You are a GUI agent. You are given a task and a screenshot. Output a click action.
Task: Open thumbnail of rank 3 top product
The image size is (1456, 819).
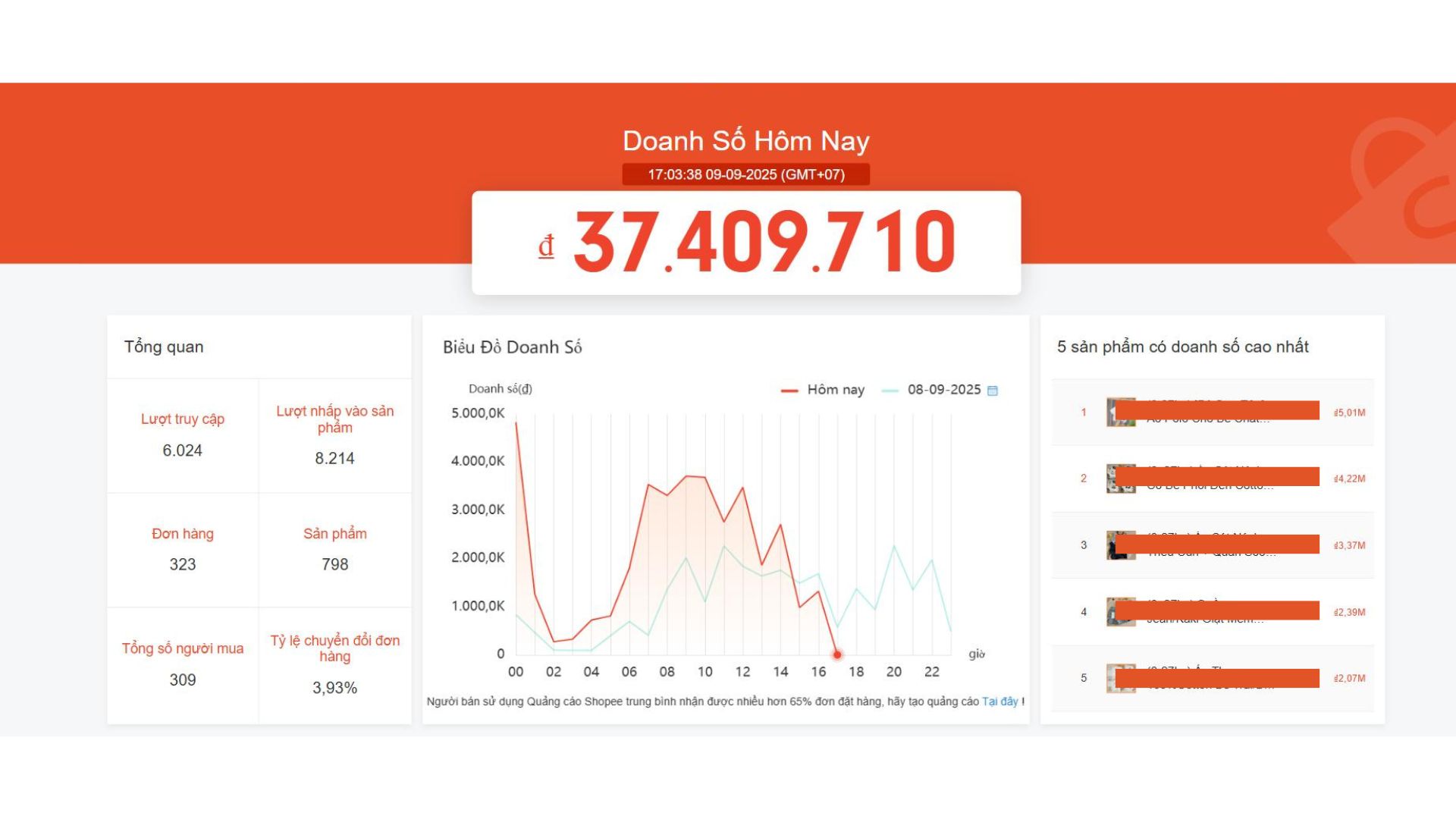pos(1112,545)
